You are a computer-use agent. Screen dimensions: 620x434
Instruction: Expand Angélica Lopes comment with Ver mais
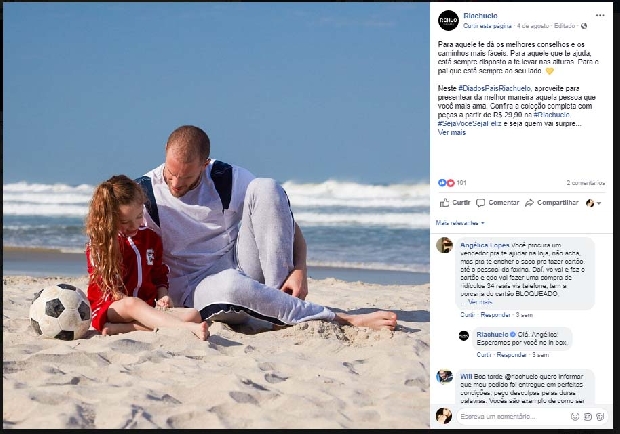480,302
